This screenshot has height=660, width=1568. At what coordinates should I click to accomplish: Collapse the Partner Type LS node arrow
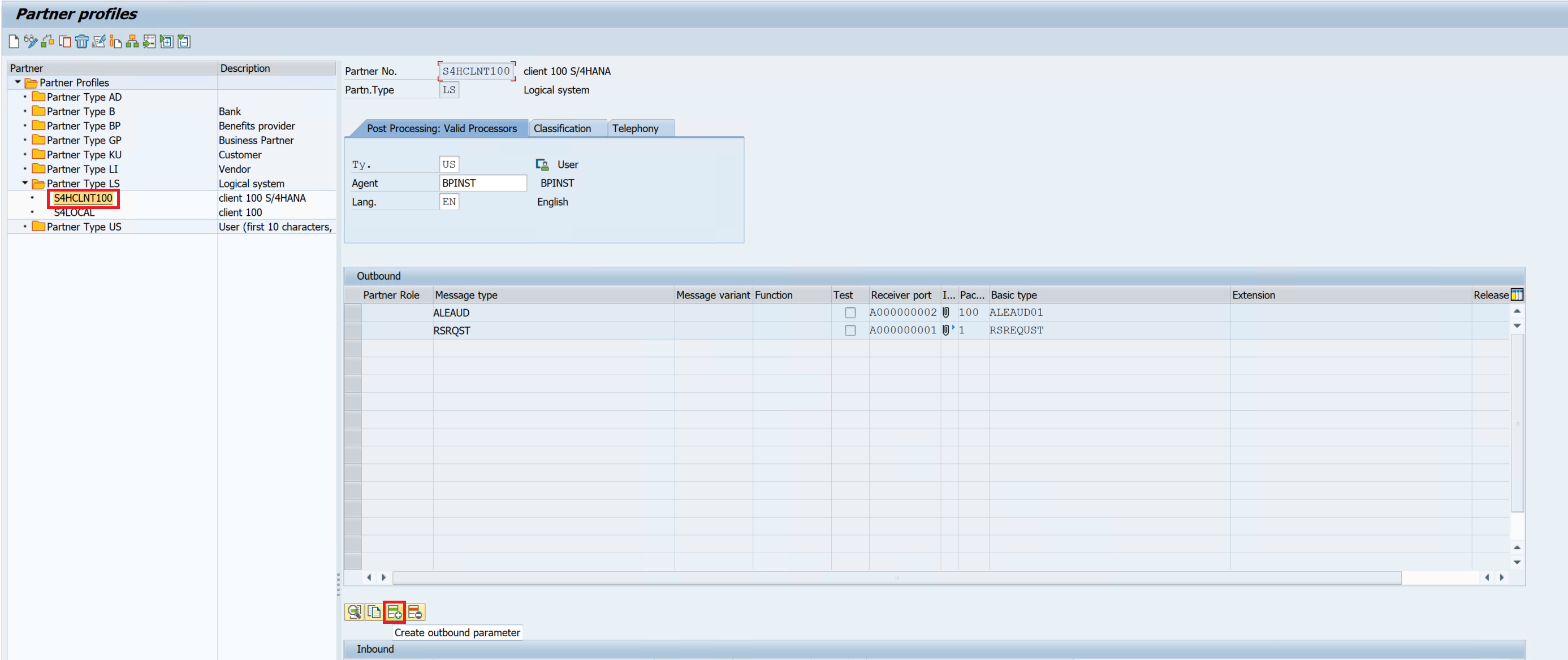25,183
